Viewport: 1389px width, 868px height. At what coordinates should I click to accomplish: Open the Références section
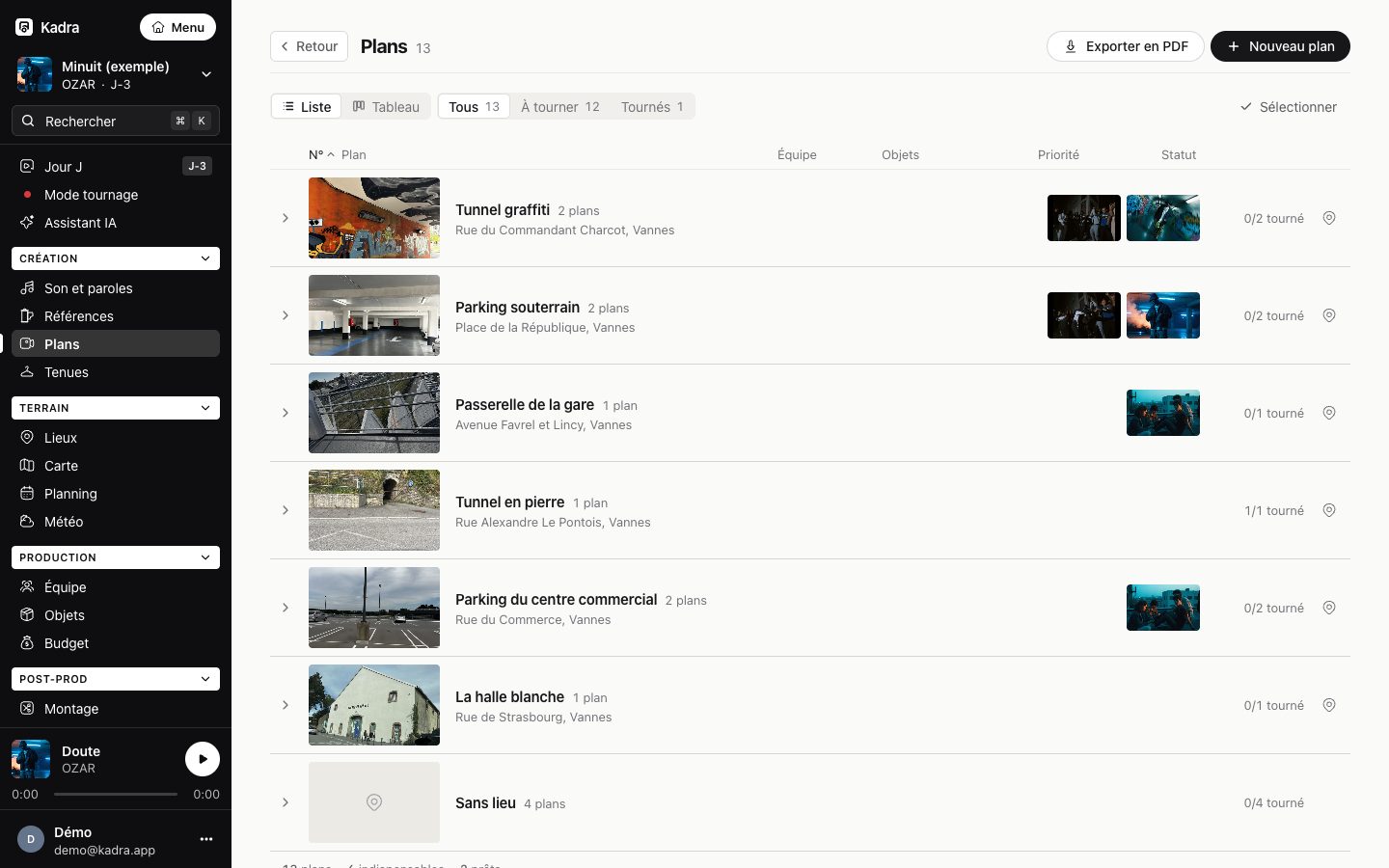coord(116,316)
